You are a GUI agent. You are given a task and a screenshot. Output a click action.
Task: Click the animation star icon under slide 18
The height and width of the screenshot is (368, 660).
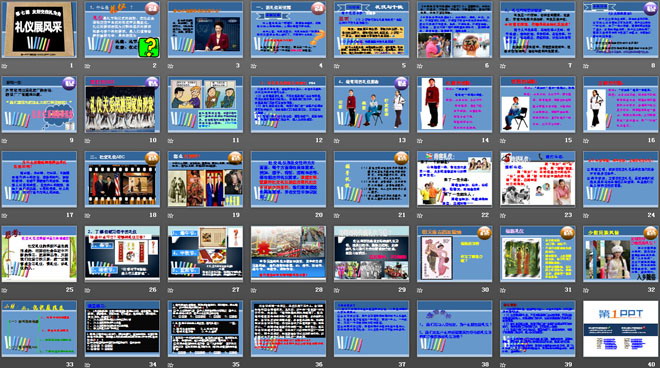(x=88, y=215)
